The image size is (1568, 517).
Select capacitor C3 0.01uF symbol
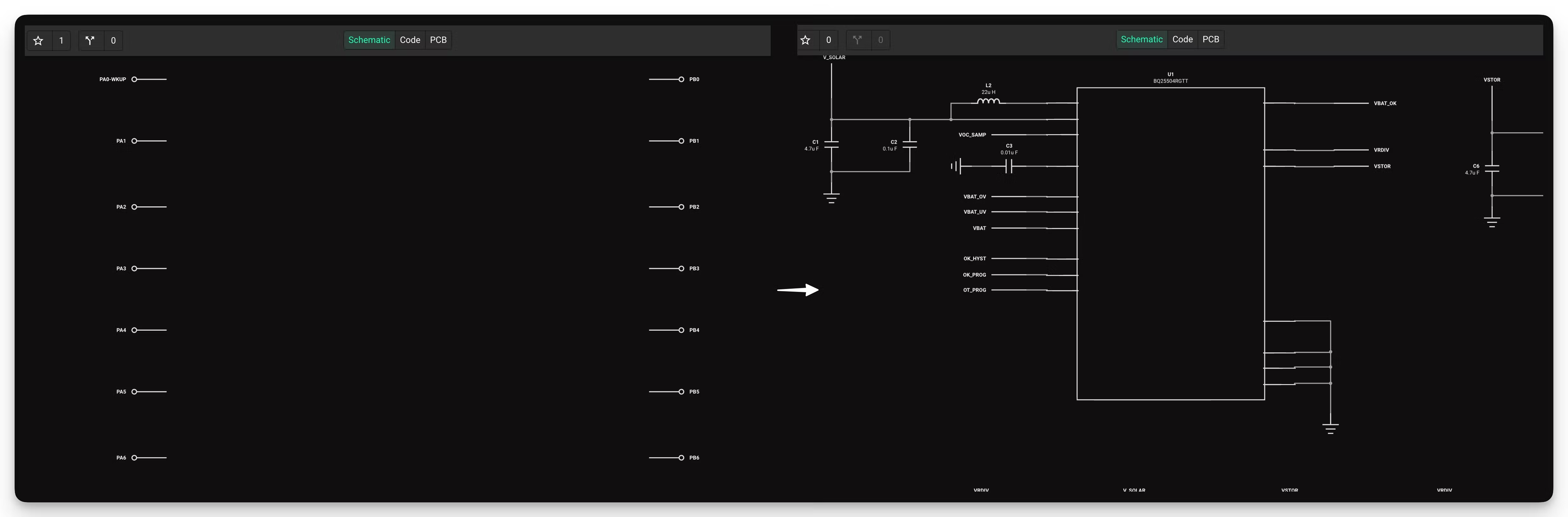[x=1009, y=166]
